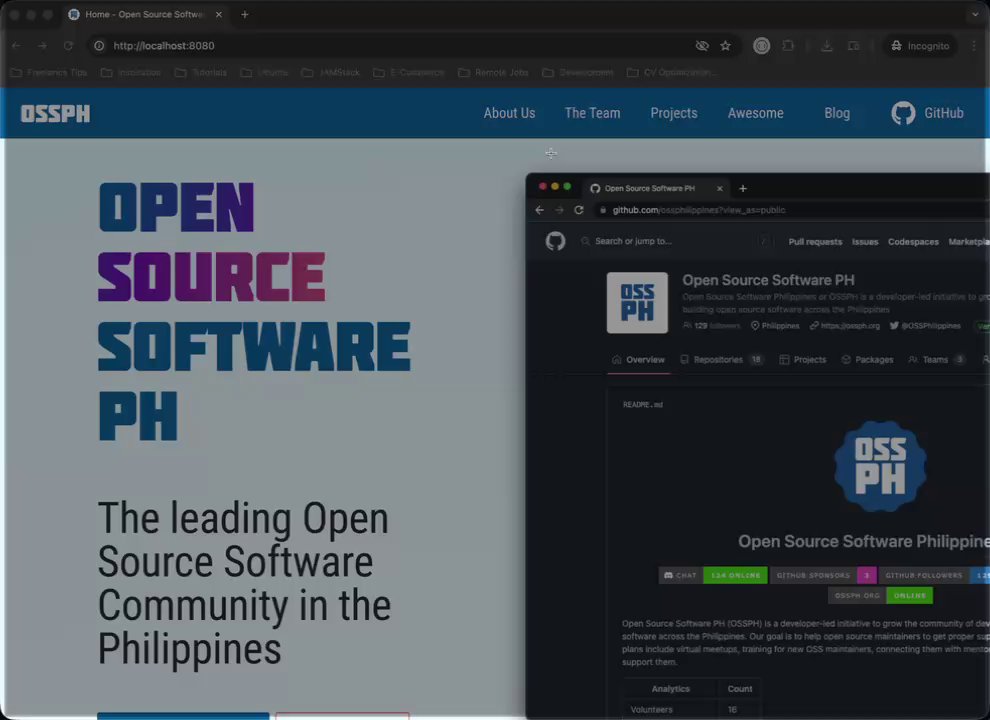The height and width of the screenshot is (720, 990).
Task: Click the Volunteers row in Analytics table
Action: (x=692, y=710)
